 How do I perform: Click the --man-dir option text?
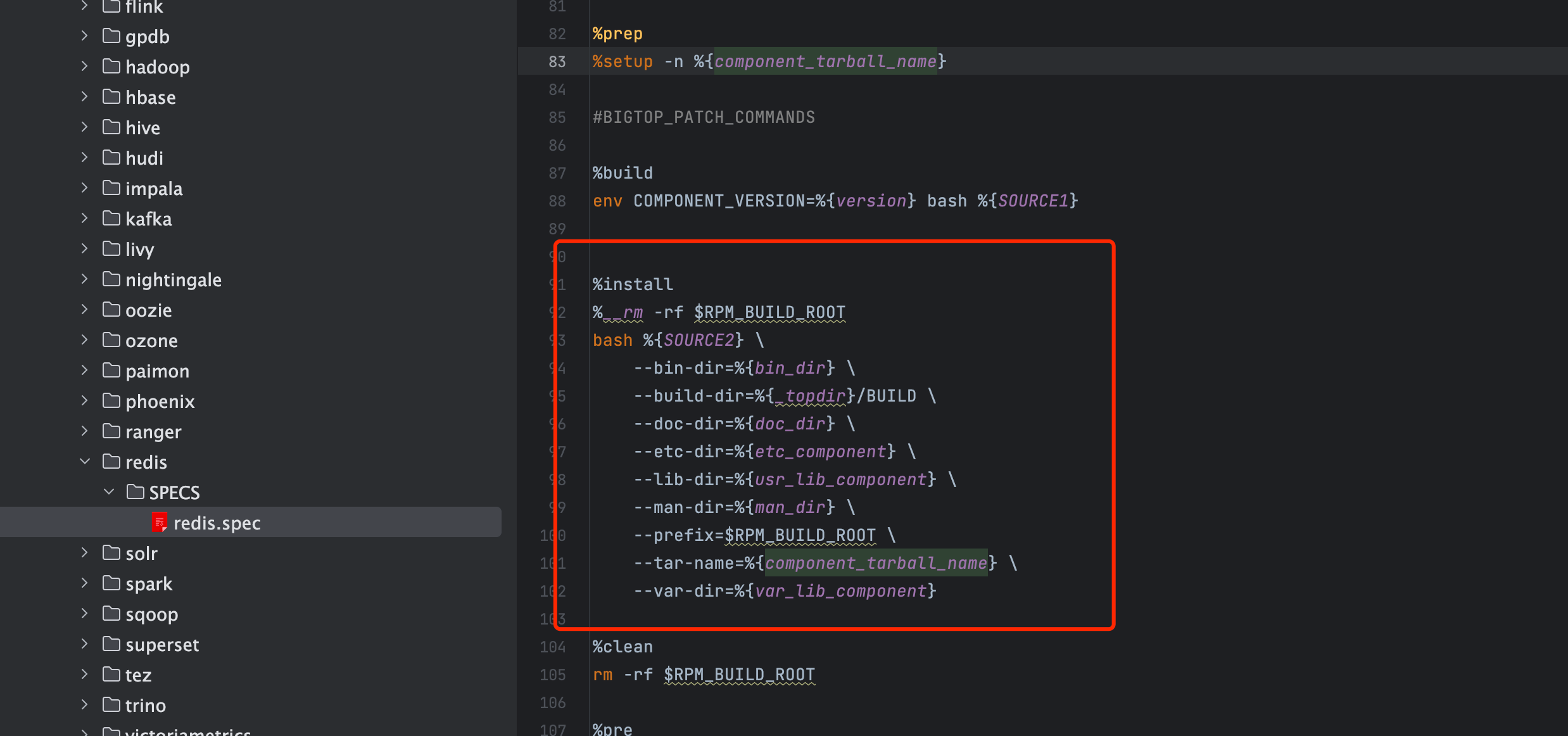[678, 507]
